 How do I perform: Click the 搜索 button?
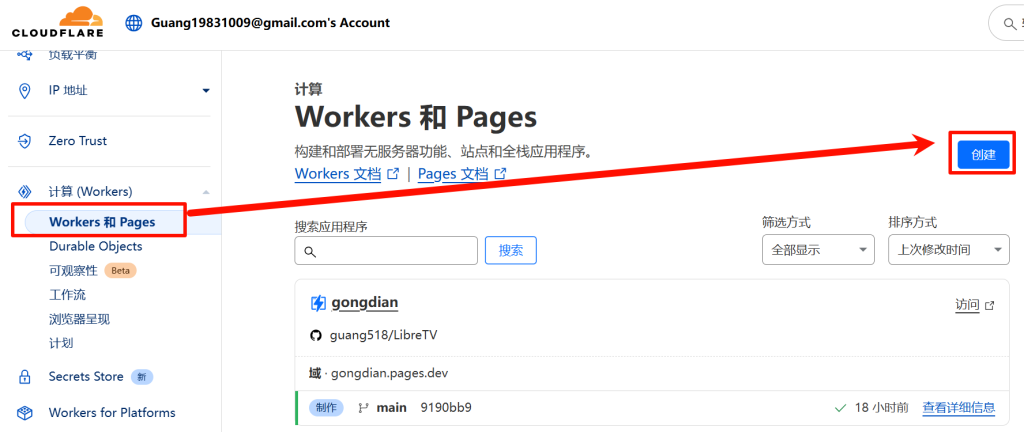point(511,251)
